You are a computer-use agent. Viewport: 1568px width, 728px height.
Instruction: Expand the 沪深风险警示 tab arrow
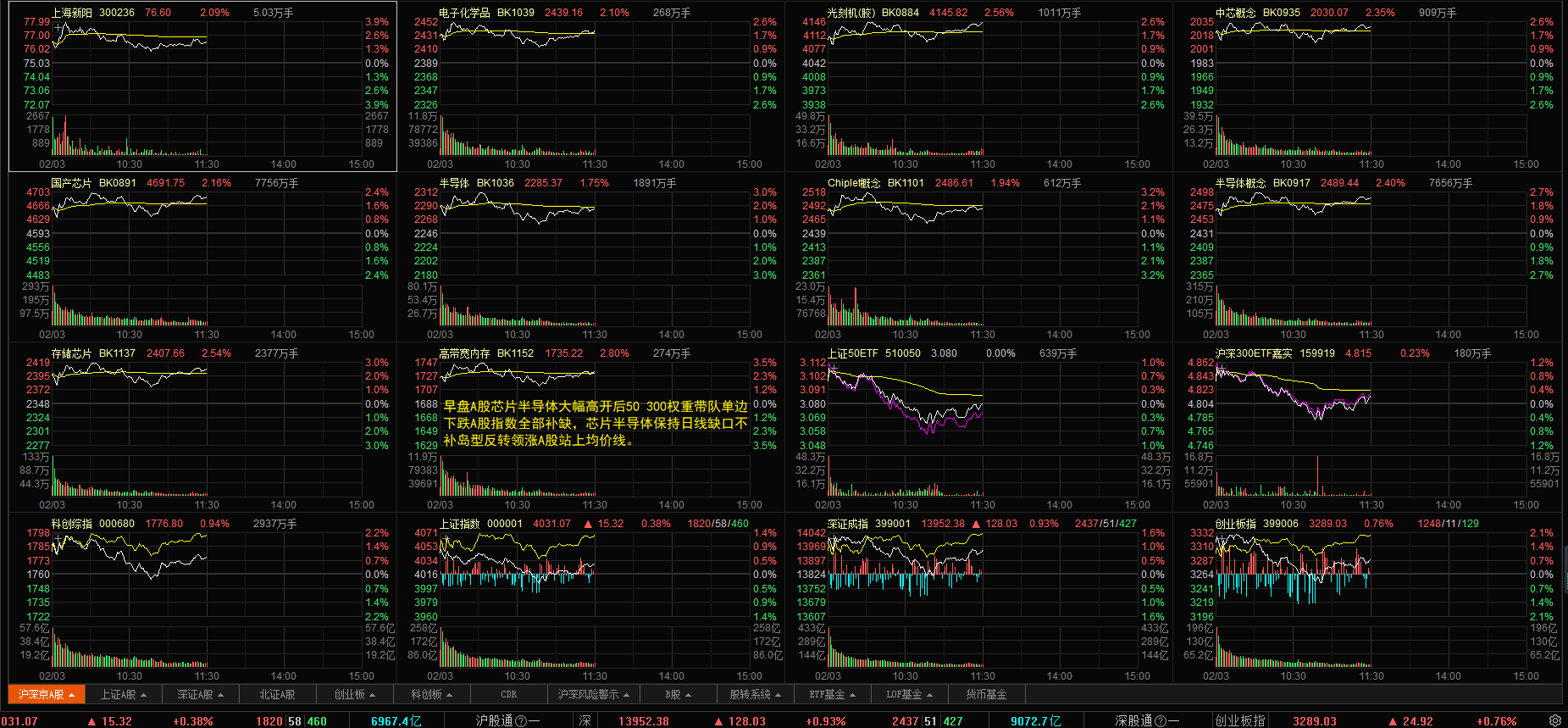627,696
